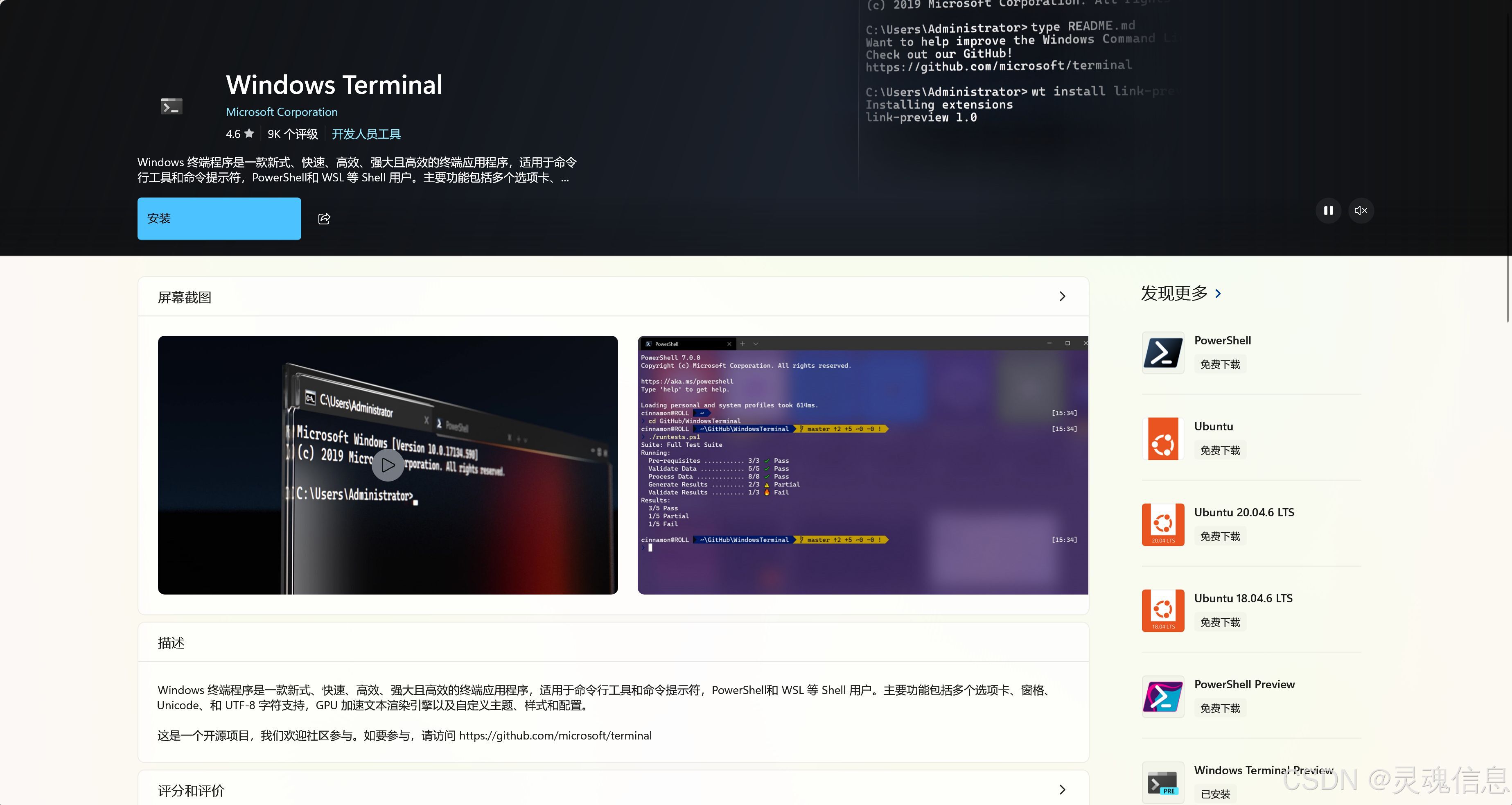Play the first screenshot video
The width and height of the screenshot is (1512, 805).
click(x=387, y=465)
